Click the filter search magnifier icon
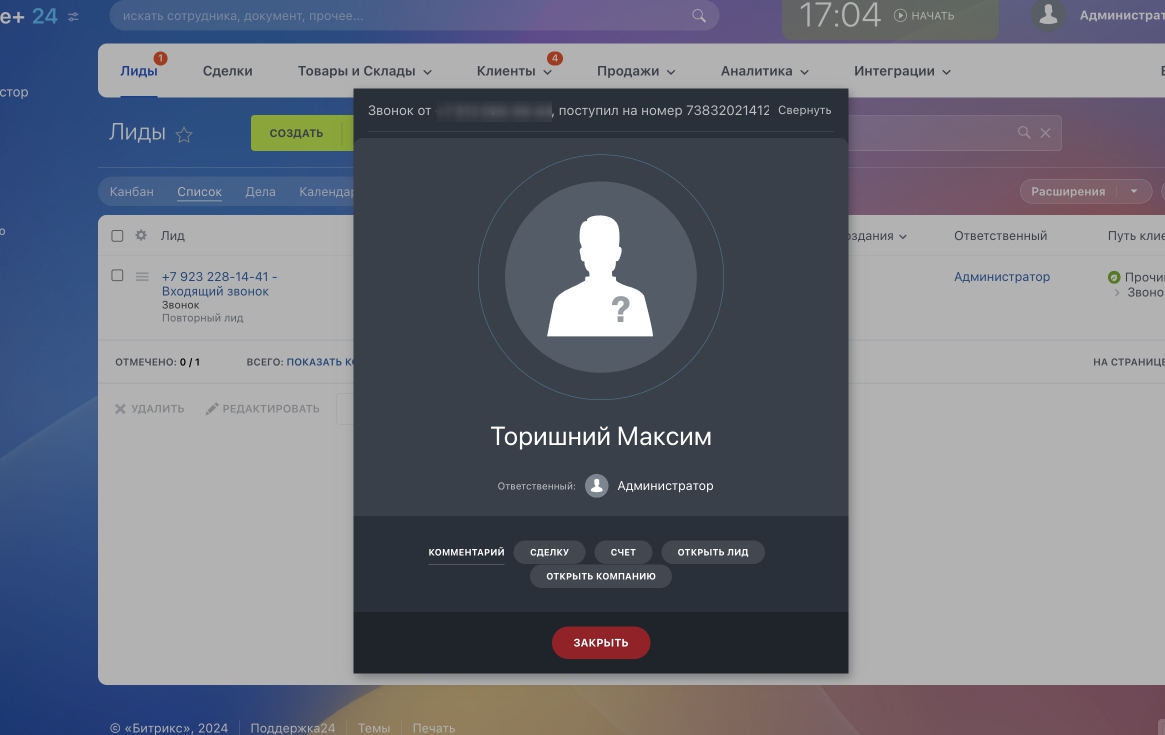1165x735 pixels. (1024, 133)
